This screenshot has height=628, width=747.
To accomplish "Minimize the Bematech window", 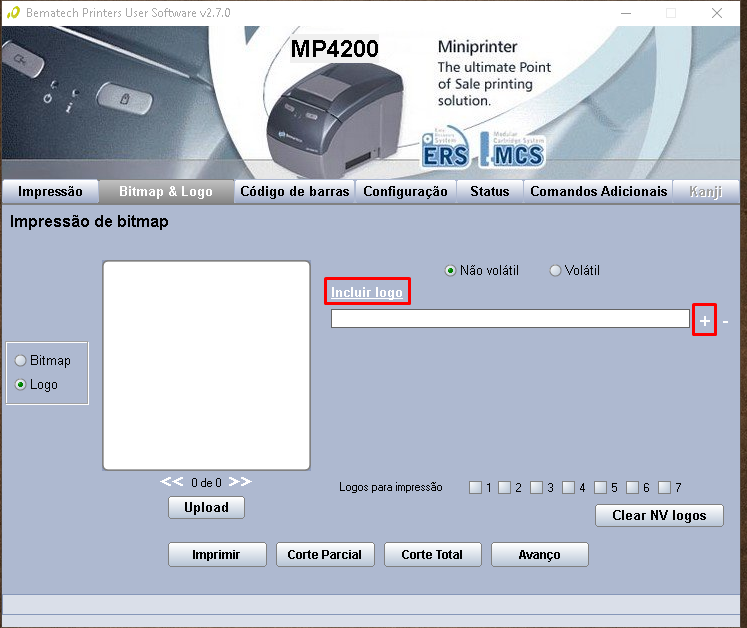I will tap(626, 13).
